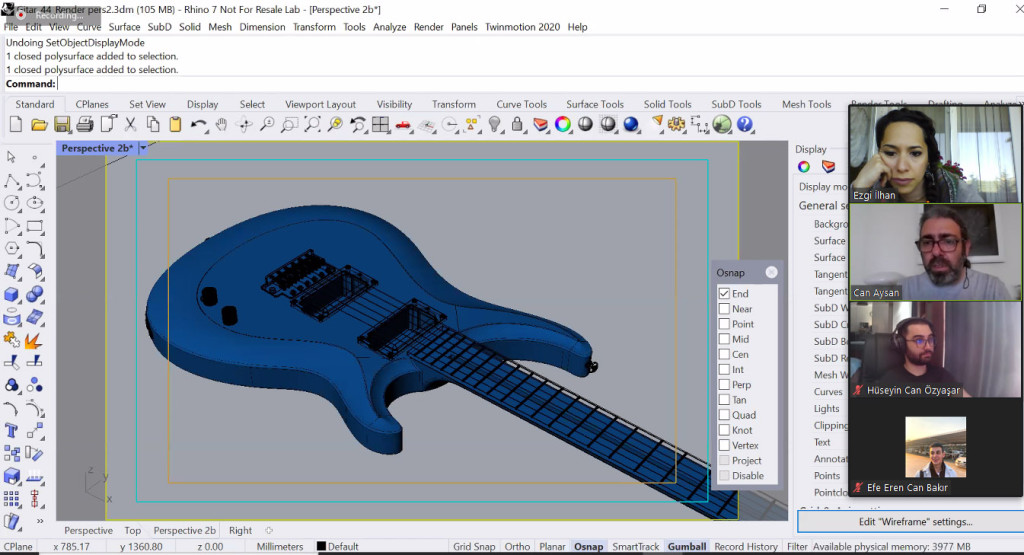The image size is (1024, 555).
Task: Switch to the Curve Tools toolbar tab
Action: tap(521, 104)
